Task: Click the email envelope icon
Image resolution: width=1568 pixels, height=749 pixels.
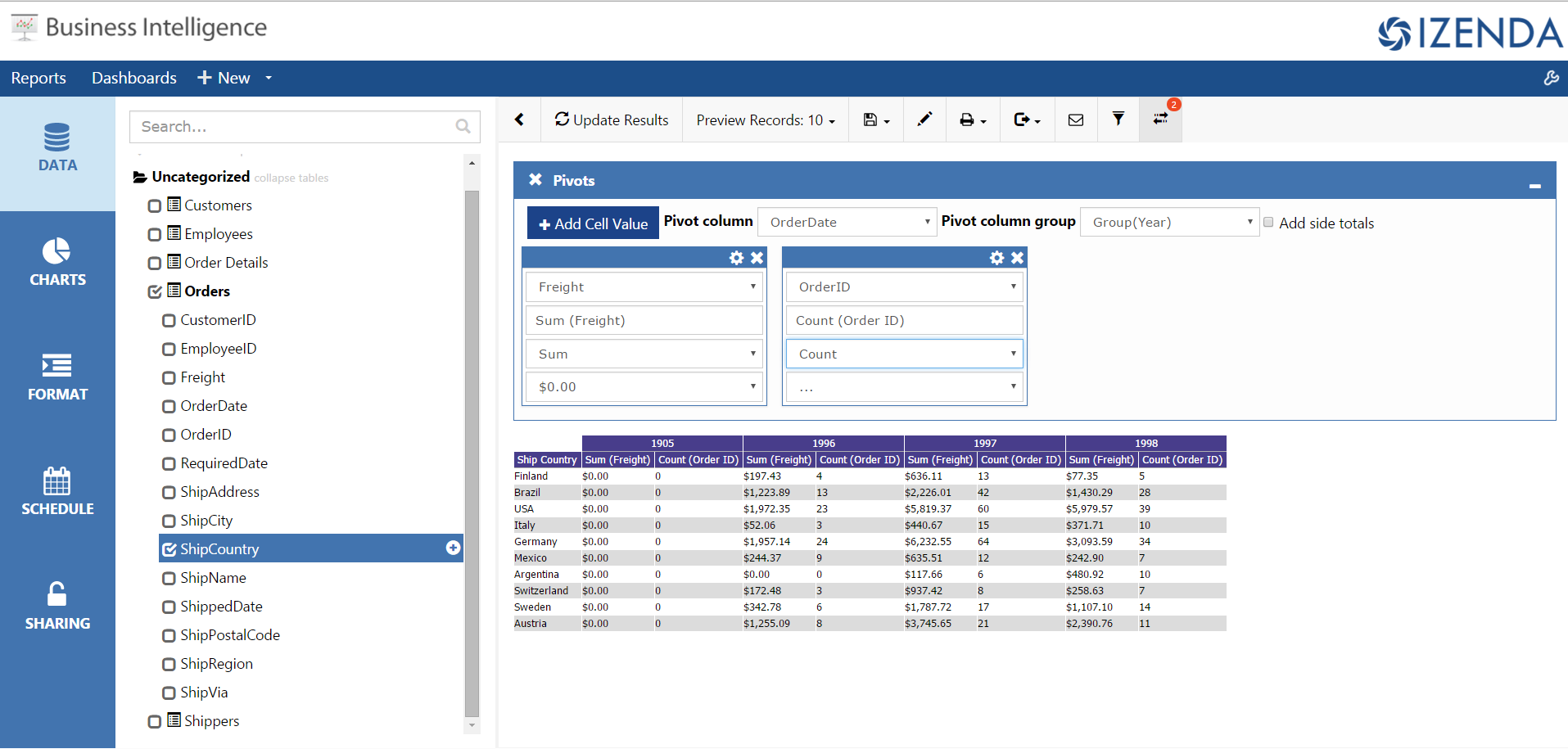Action: (x=1076, y=120)
